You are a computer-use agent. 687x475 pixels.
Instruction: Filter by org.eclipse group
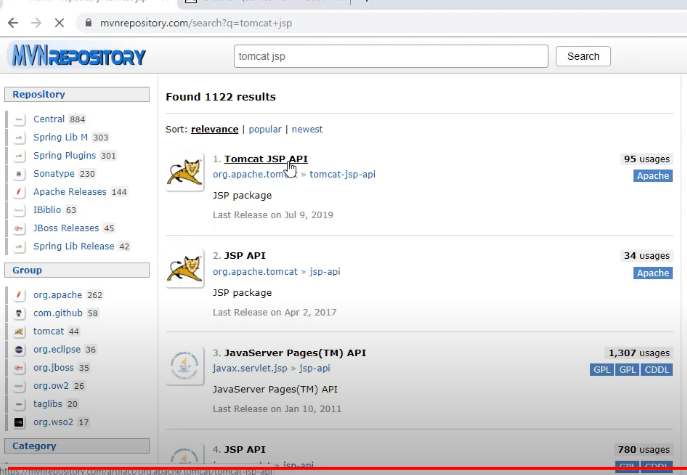[57, 350]
